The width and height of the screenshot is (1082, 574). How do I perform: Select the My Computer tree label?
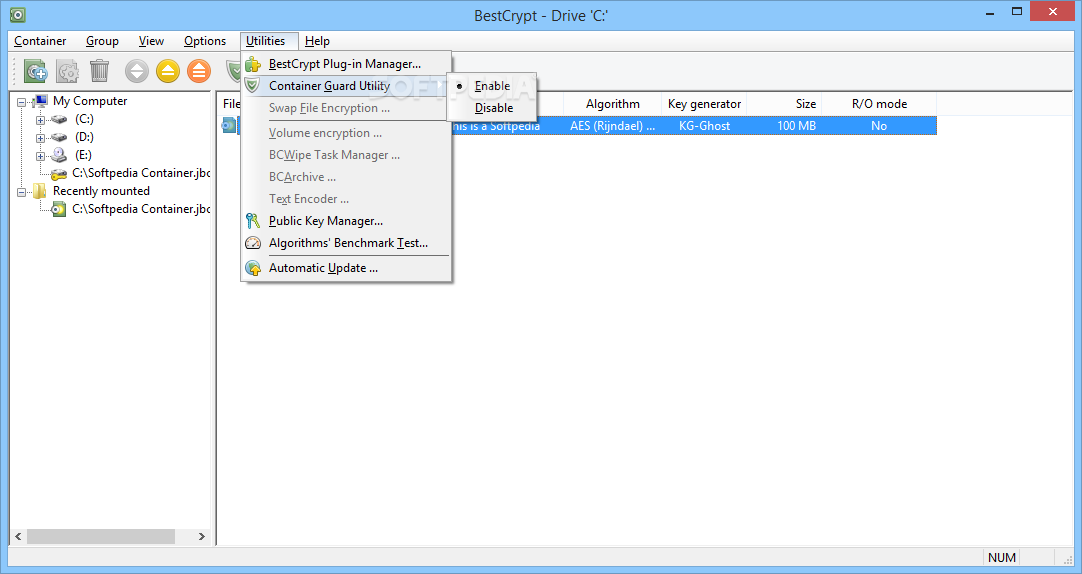pyautogui.click(x=90, y=101)
